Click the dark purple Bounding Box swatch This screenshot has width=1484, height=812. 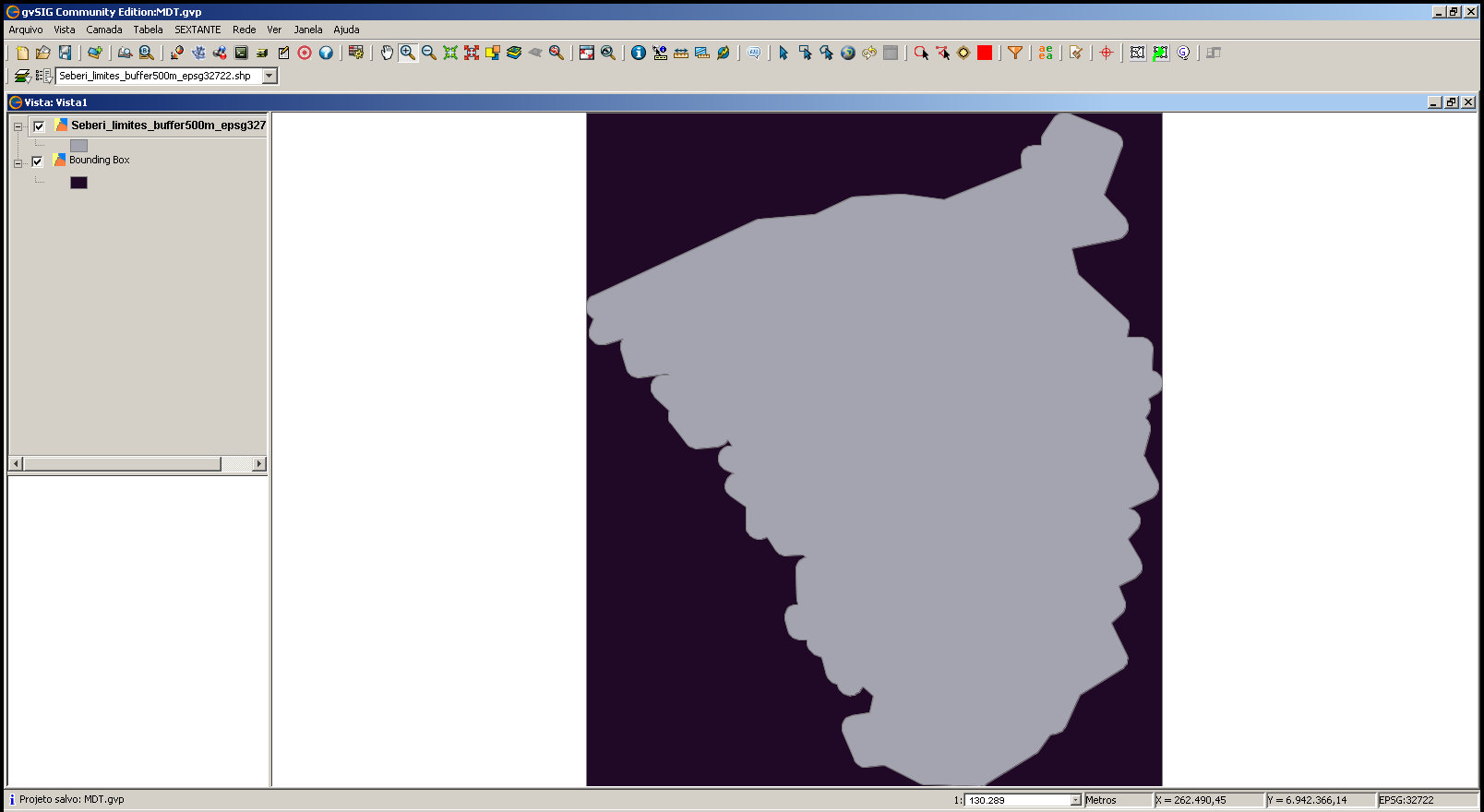coord(78,183)
